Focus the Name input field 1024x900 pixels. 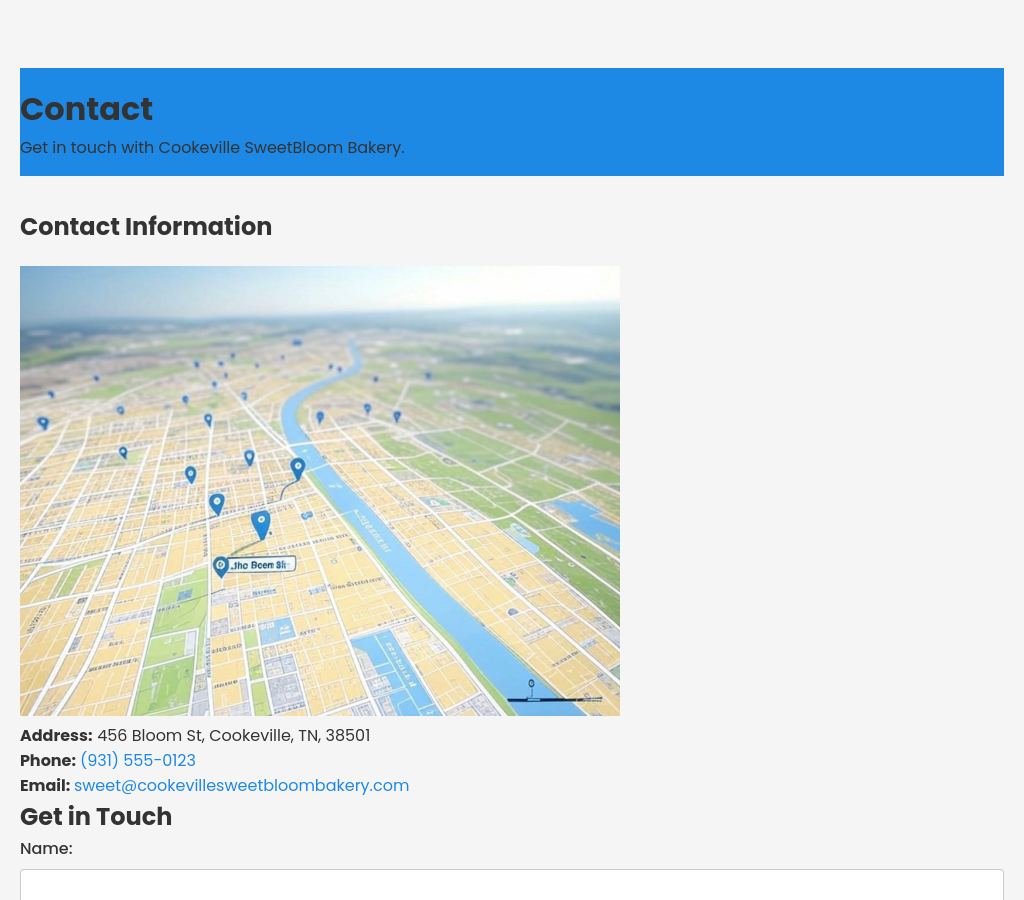tap(512, 885)
